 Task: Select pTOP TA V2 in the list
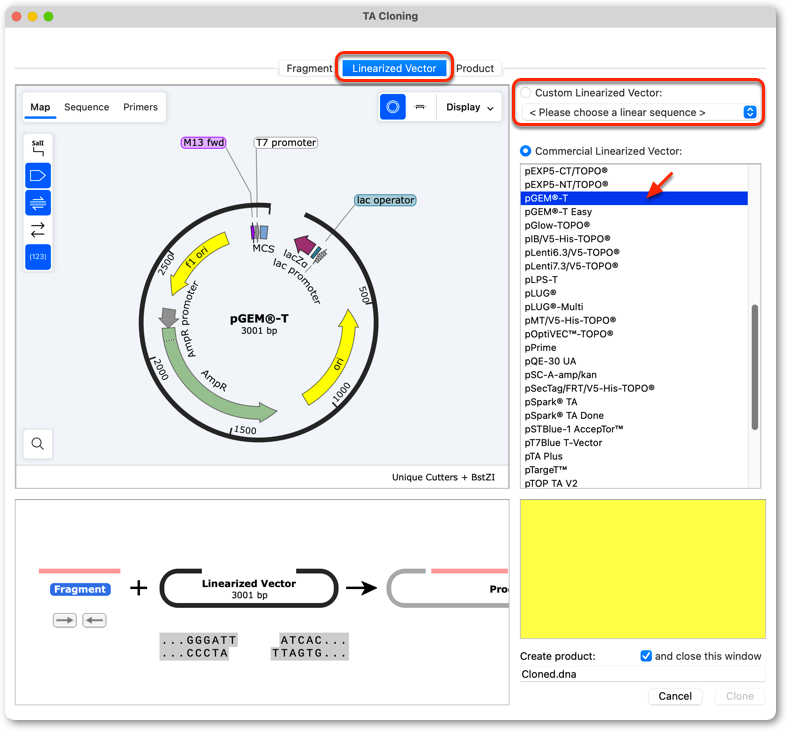[x=634, y=483]
